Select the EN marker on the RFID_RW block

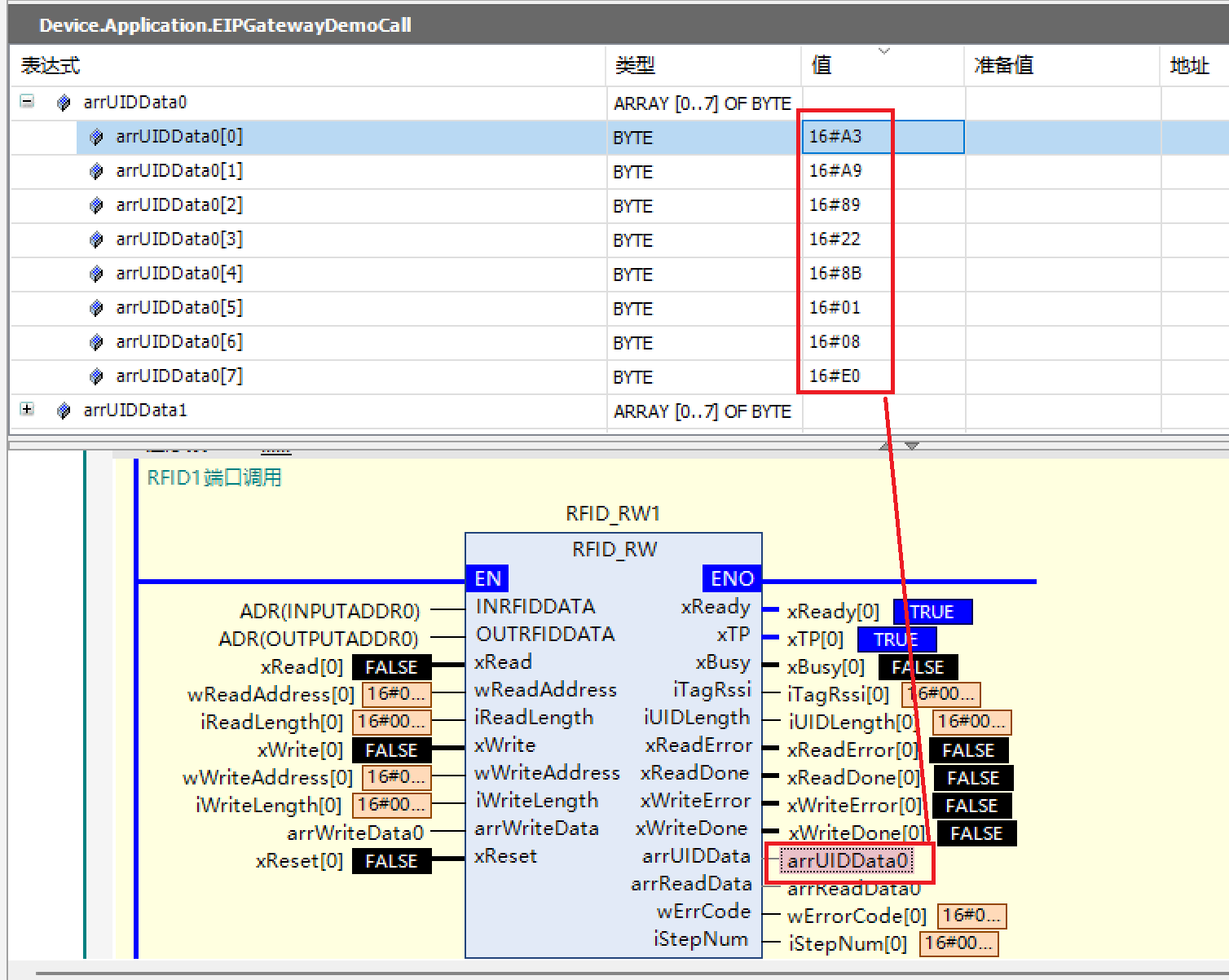[x=487, y=578]
